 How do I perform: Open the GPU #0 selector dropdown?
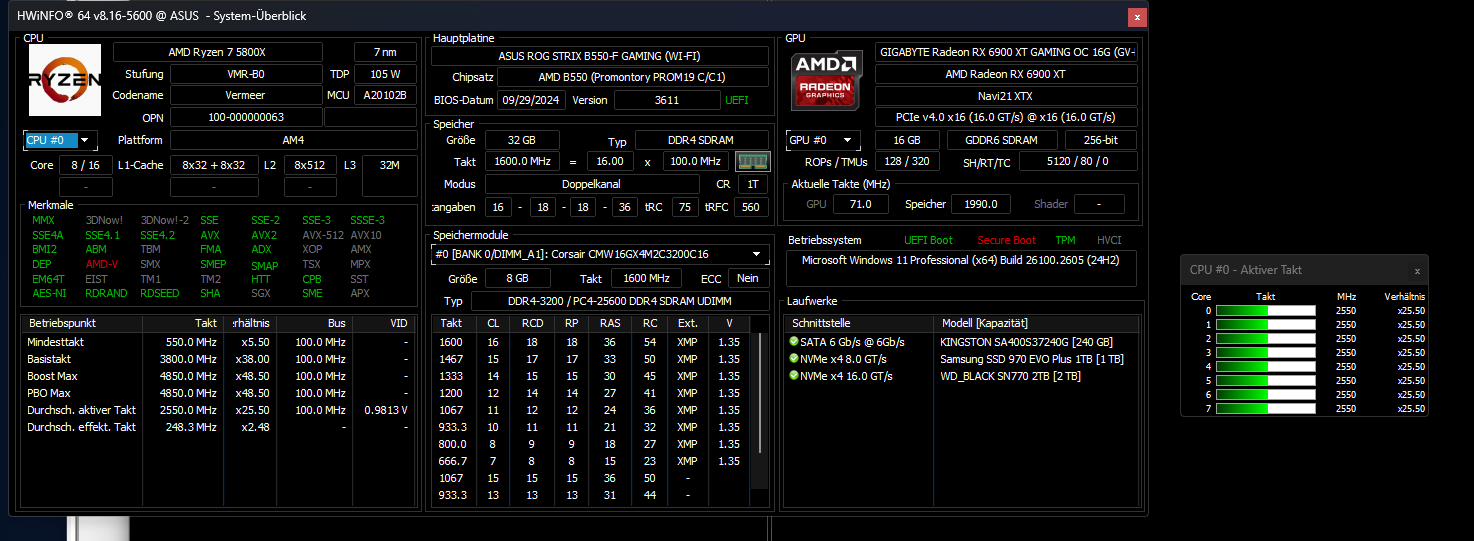823,140
